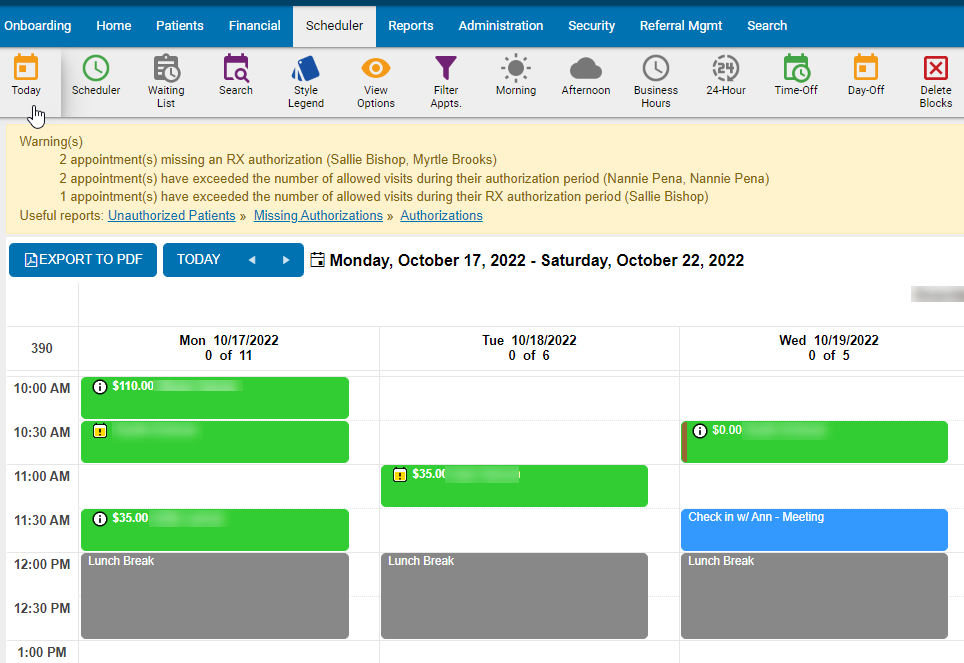Image resolution: width=964 pixels, height=663 pixels.
Task: Click the Style Legend icon
Action: pyautogui.click(x=306, y=80)
